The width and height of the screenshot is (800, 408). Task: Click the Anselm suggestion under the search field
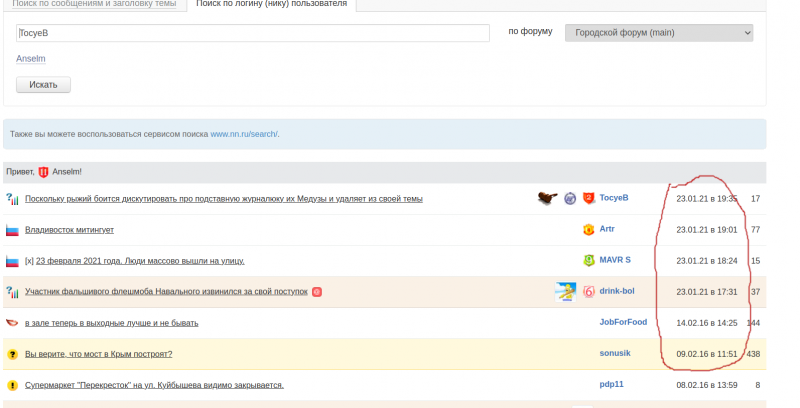pyautogui.click(x=31, y=59)
